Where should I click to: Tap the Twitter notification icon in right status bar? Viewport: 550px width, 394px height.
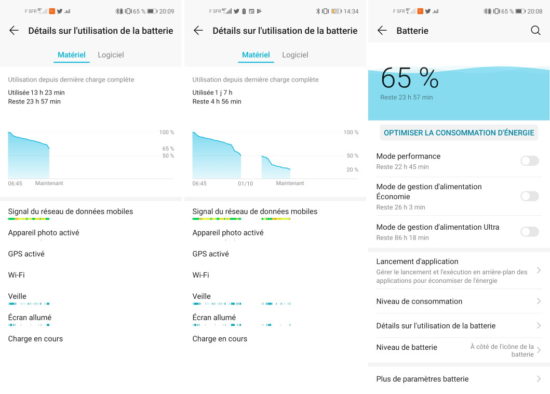428,11
